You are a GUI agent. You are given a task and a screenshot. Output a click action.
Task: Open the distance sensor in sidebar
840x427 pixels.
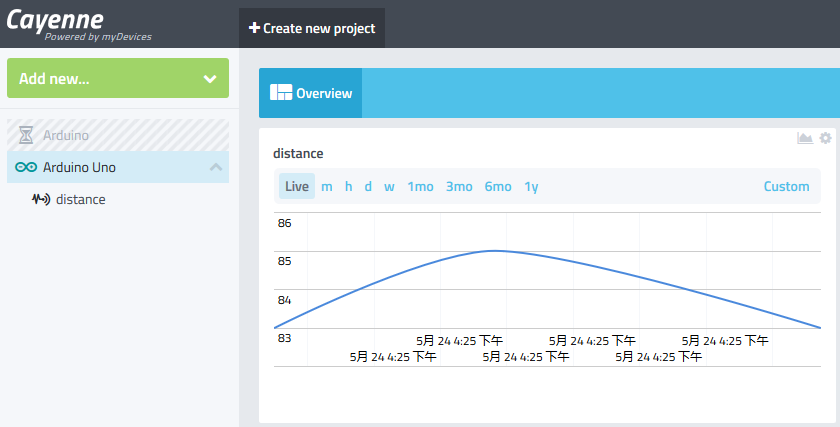tap(80, 199)
